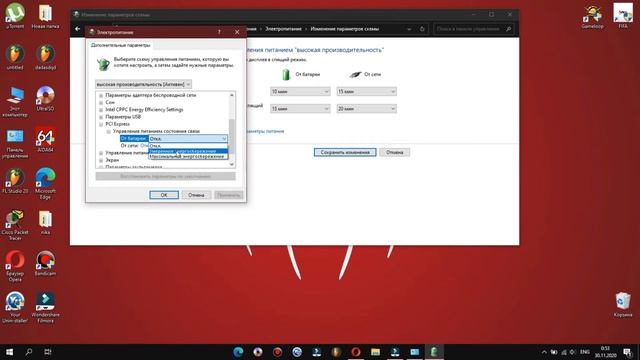640x360 pixels.
Task: Select the Браузер Opera desktop icon
Action: [15, 266]
